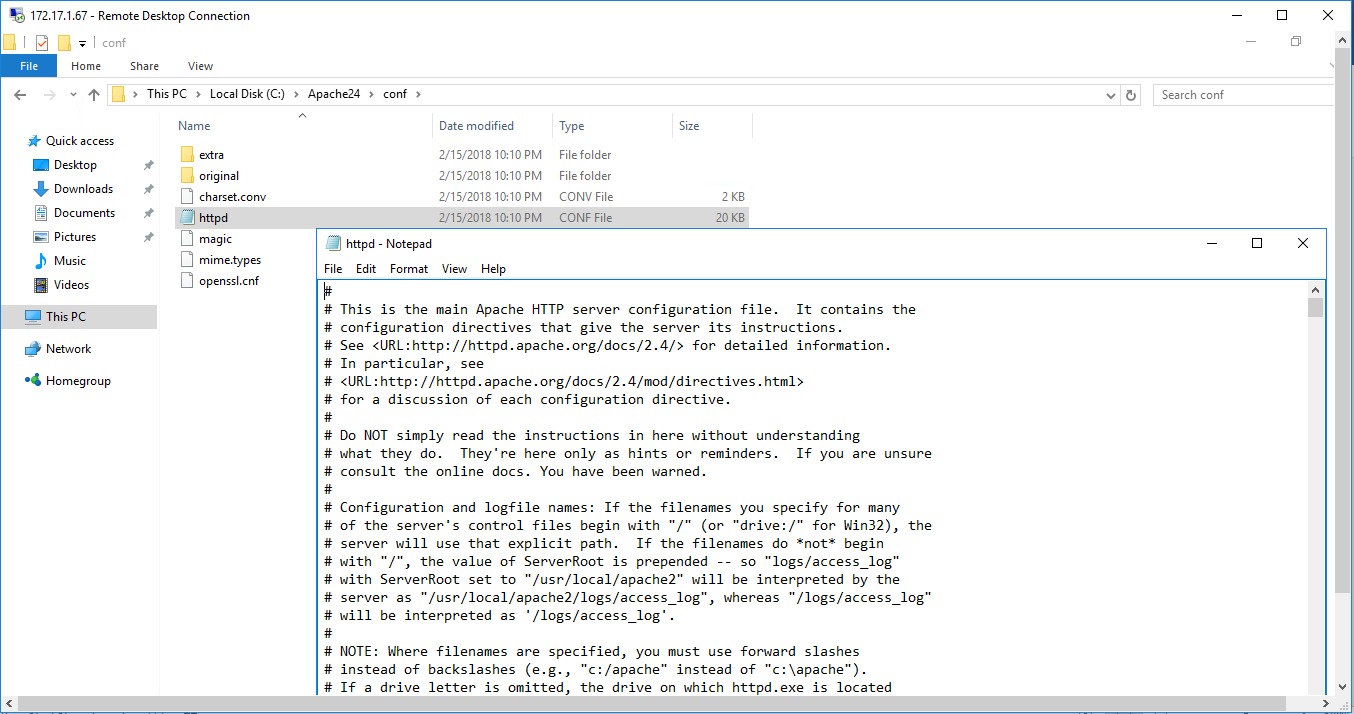Open Notepad's Help menu
Image resolution: width=1354 pixels, height=714 pixels.
click(493, 269)
